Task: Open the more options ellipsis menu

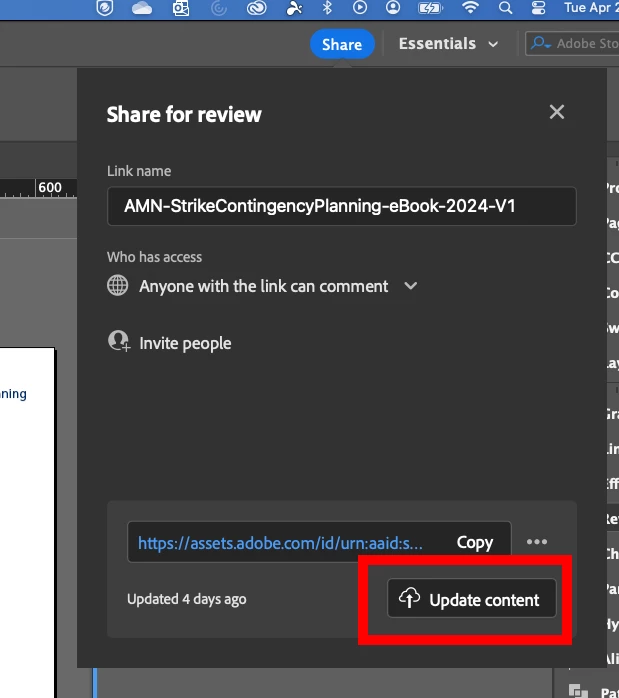Action: pos(537,542)
